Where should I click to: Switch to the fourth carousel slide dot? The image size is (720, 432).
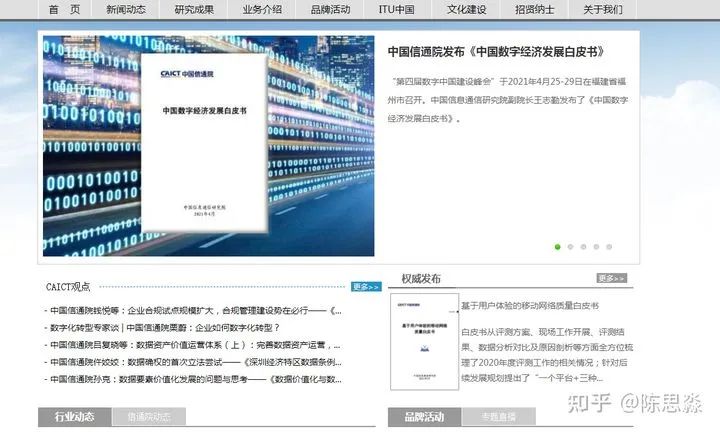[596, 247]
